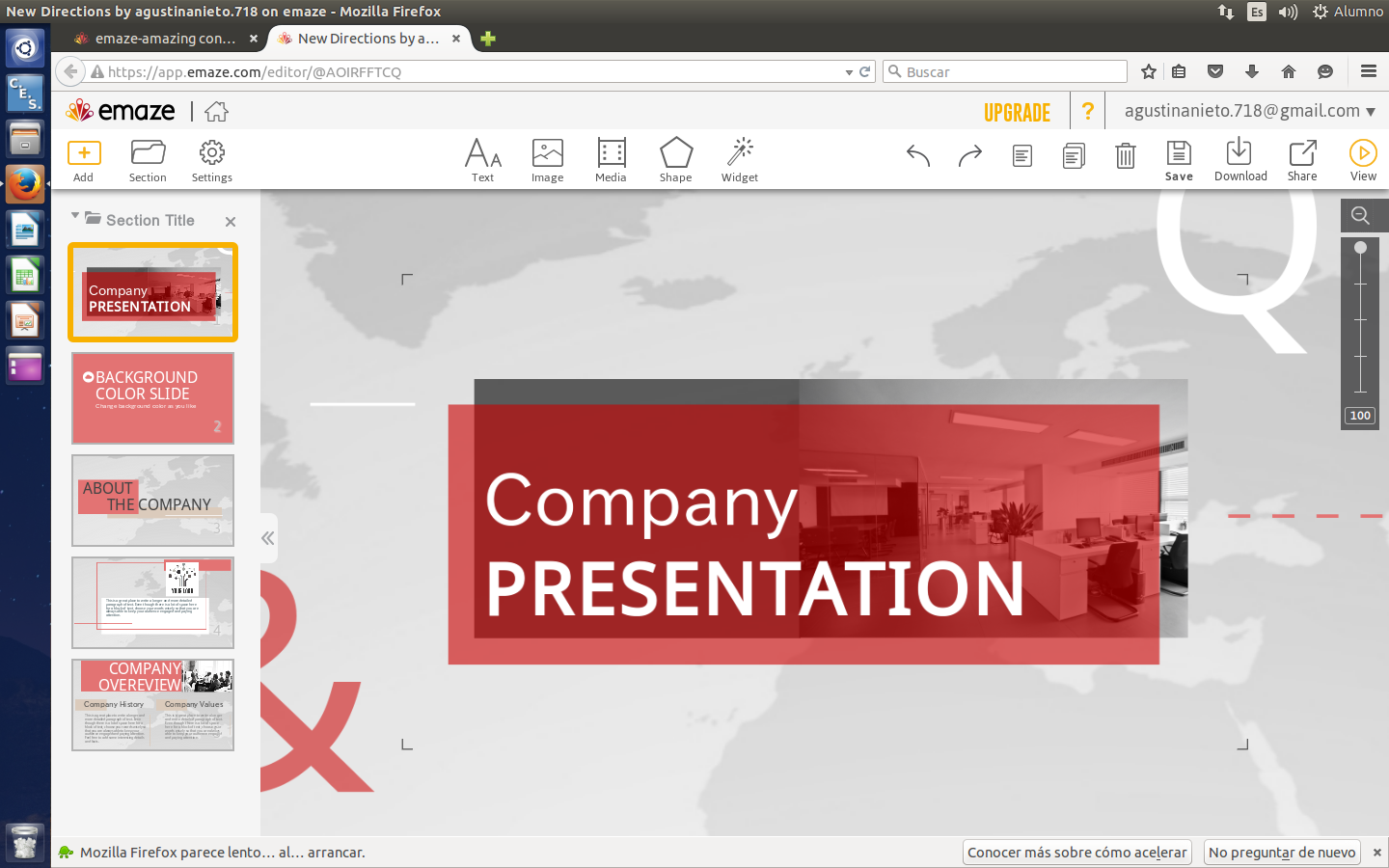Go back to previous page
This screenshot has height=868, width=1389.
[70, 71]
